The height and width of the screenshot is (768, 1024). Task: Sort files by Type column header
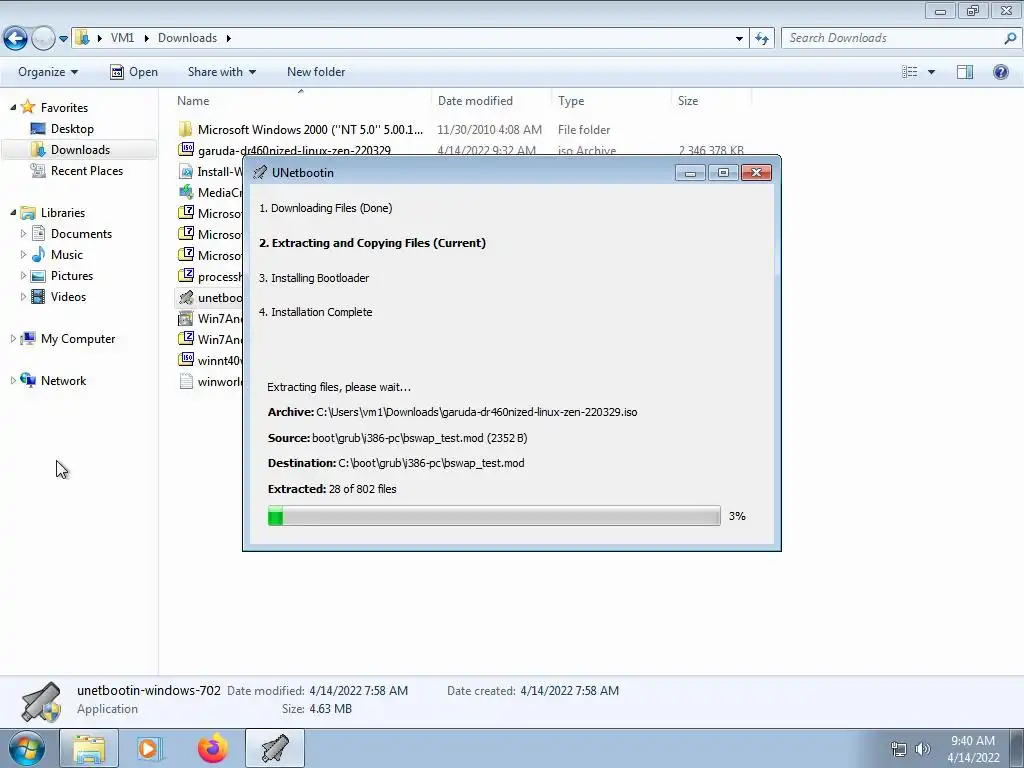click(571, 101)
